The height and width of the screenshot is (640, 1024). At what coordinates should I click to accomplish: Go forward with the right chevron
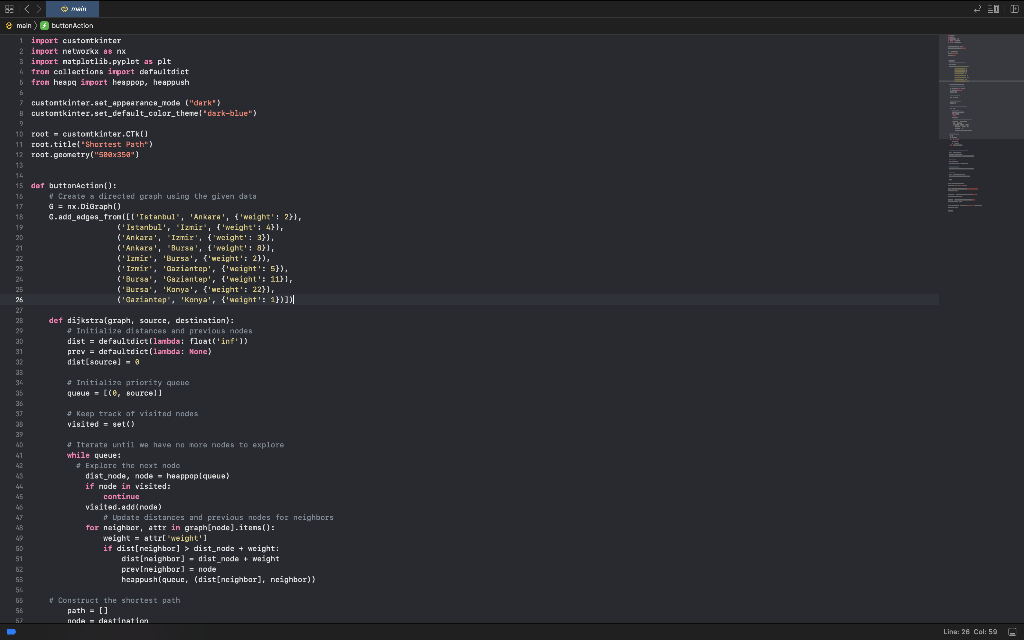(39, 9)
